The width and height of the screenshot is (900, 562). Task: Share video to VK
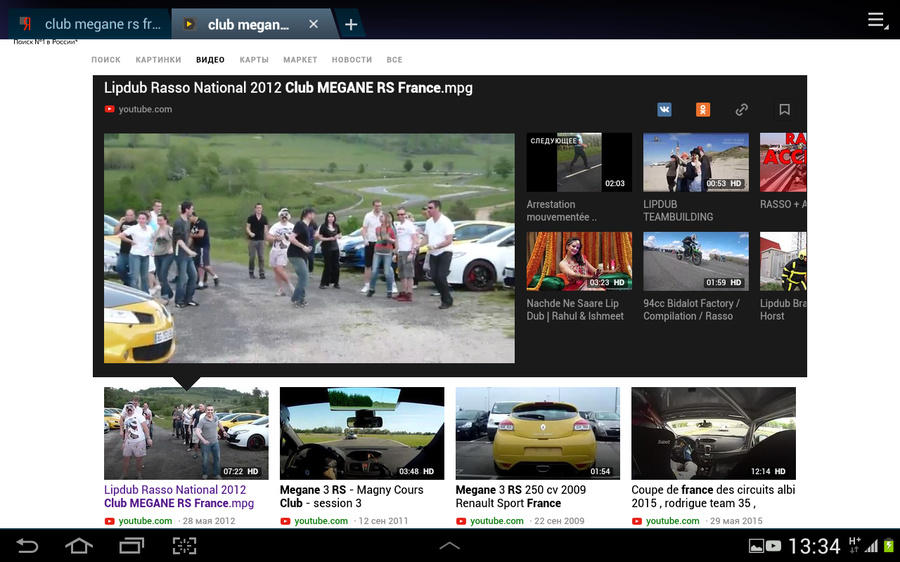pyautogui.click(x=664, y=110)
